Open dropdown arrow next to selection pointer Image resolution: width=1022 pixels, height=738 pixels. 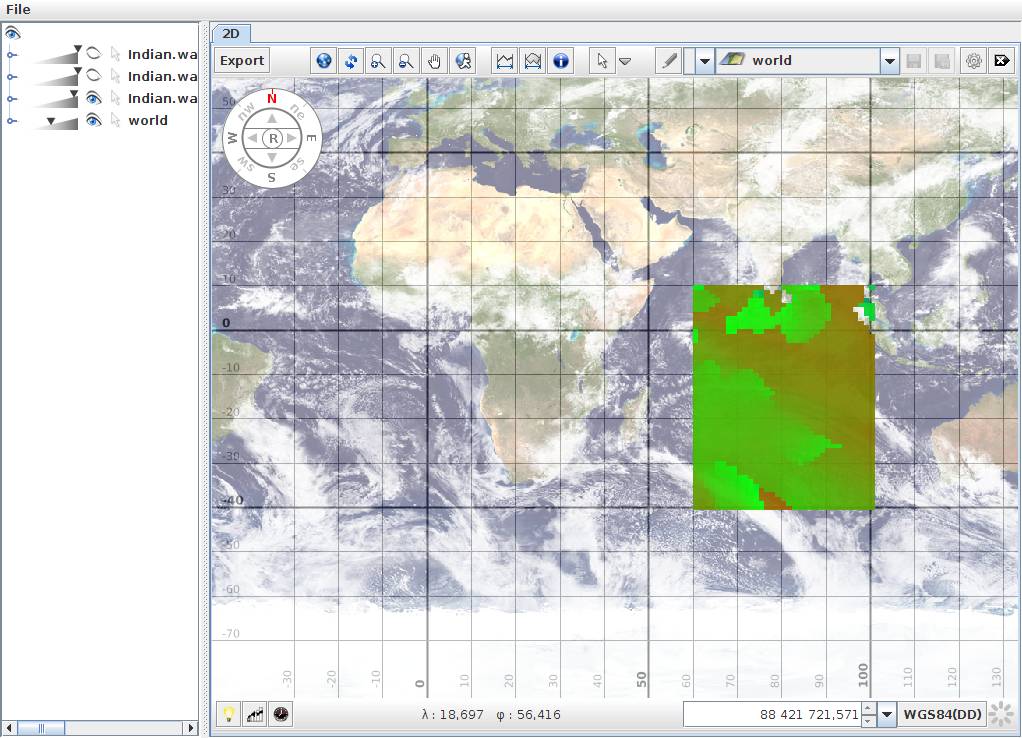point(625,61)
